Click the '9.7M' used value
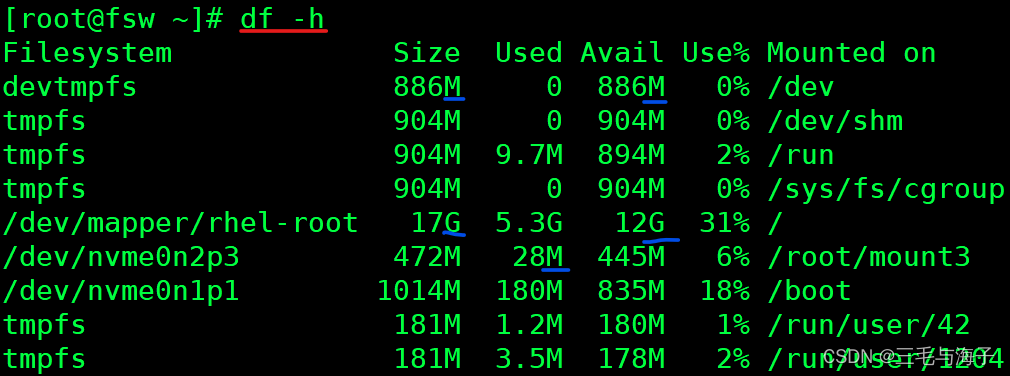1010x376 pixels. [x=529, y=155]
